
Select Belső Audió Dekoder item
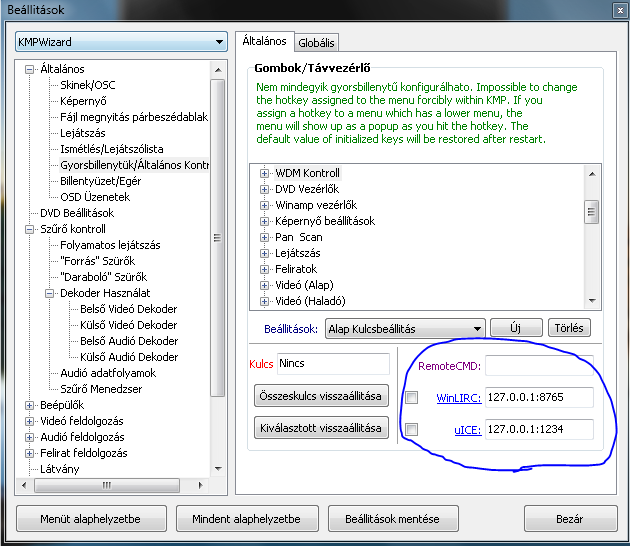[x=129, y=342]
